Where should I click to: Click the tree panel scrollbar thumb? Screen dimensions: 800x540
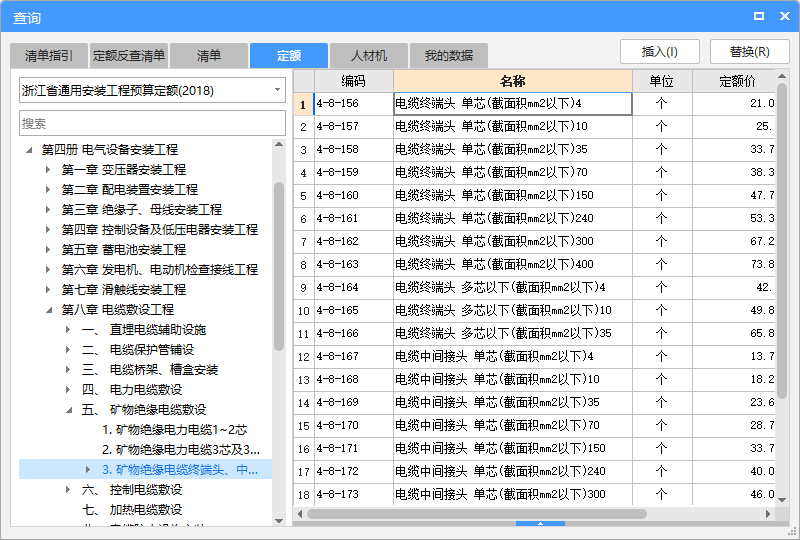279,266
